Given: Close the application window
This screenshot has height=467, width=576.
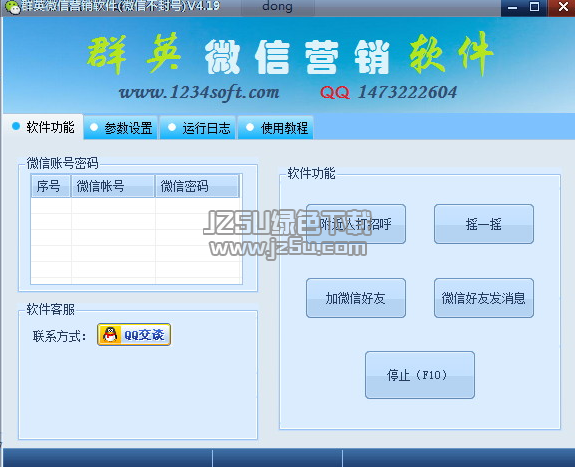Looking at the screenshot, I should coord(562,7).
